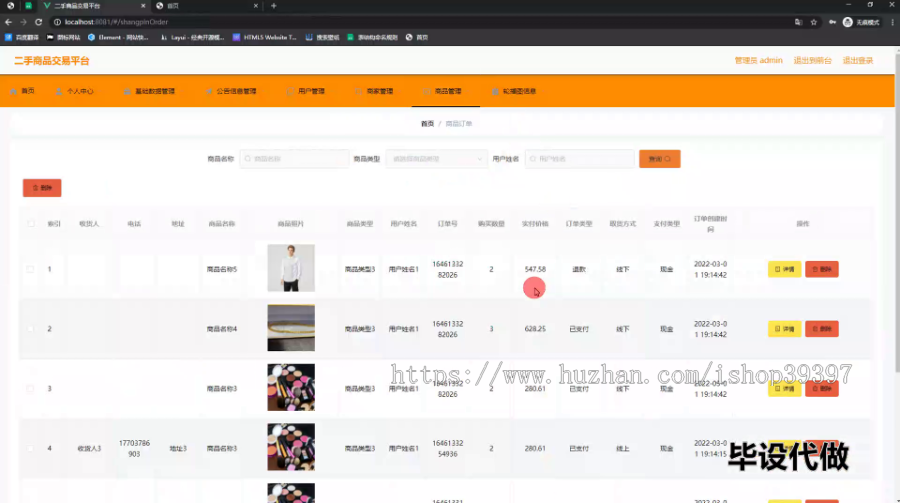Open product photo thumbnail for 商品名称5
Screen dimensions: 900x503
coord(291,268)
